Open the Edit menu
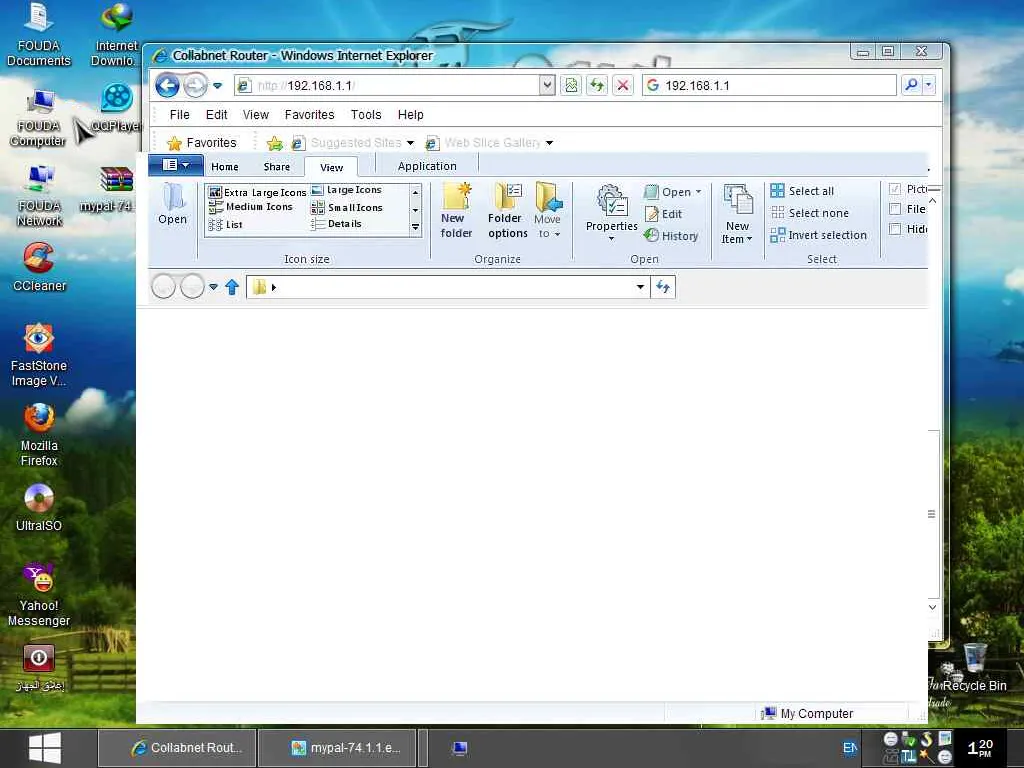This screenshot has width=1024, height=768. (x=217, y=114)
